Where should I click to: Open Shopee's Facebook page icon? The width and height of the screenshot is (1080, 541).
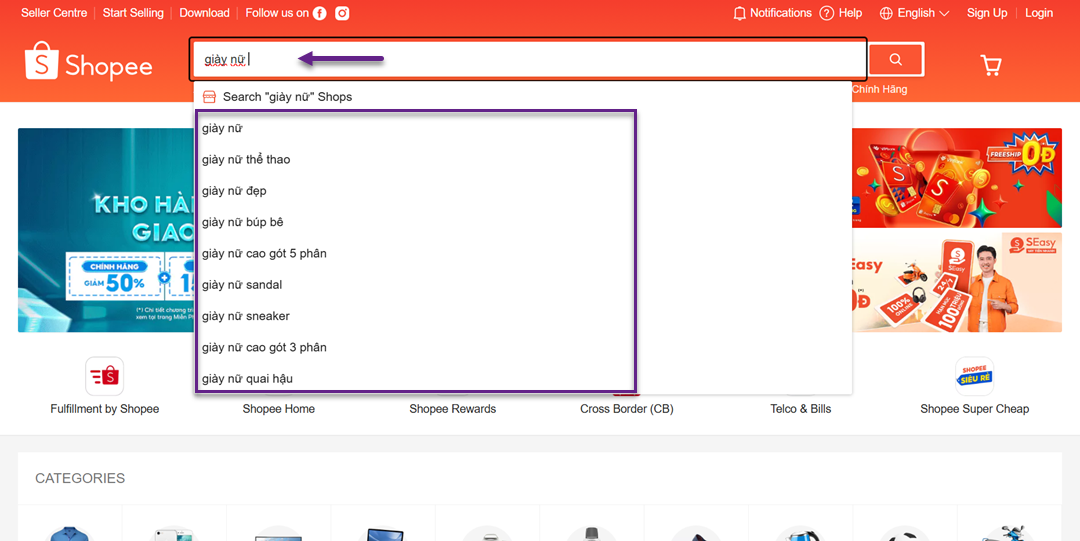click(319, 13)
